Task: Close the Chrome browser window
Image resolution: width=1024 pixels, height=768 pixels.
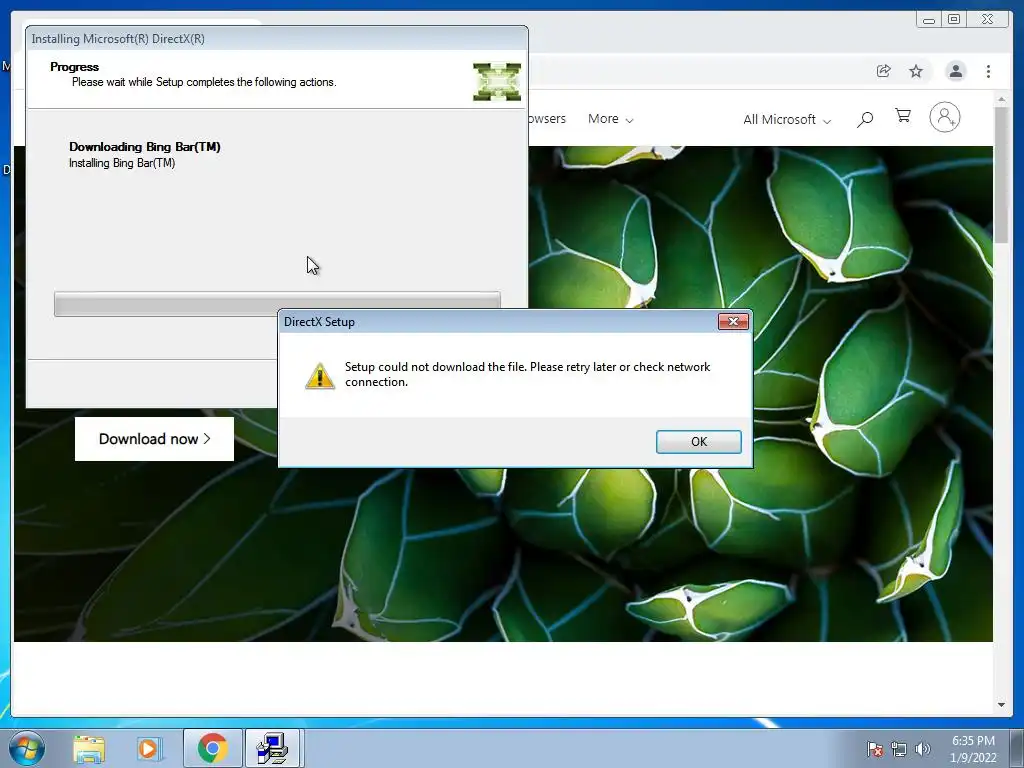Action: coord(987,20)
